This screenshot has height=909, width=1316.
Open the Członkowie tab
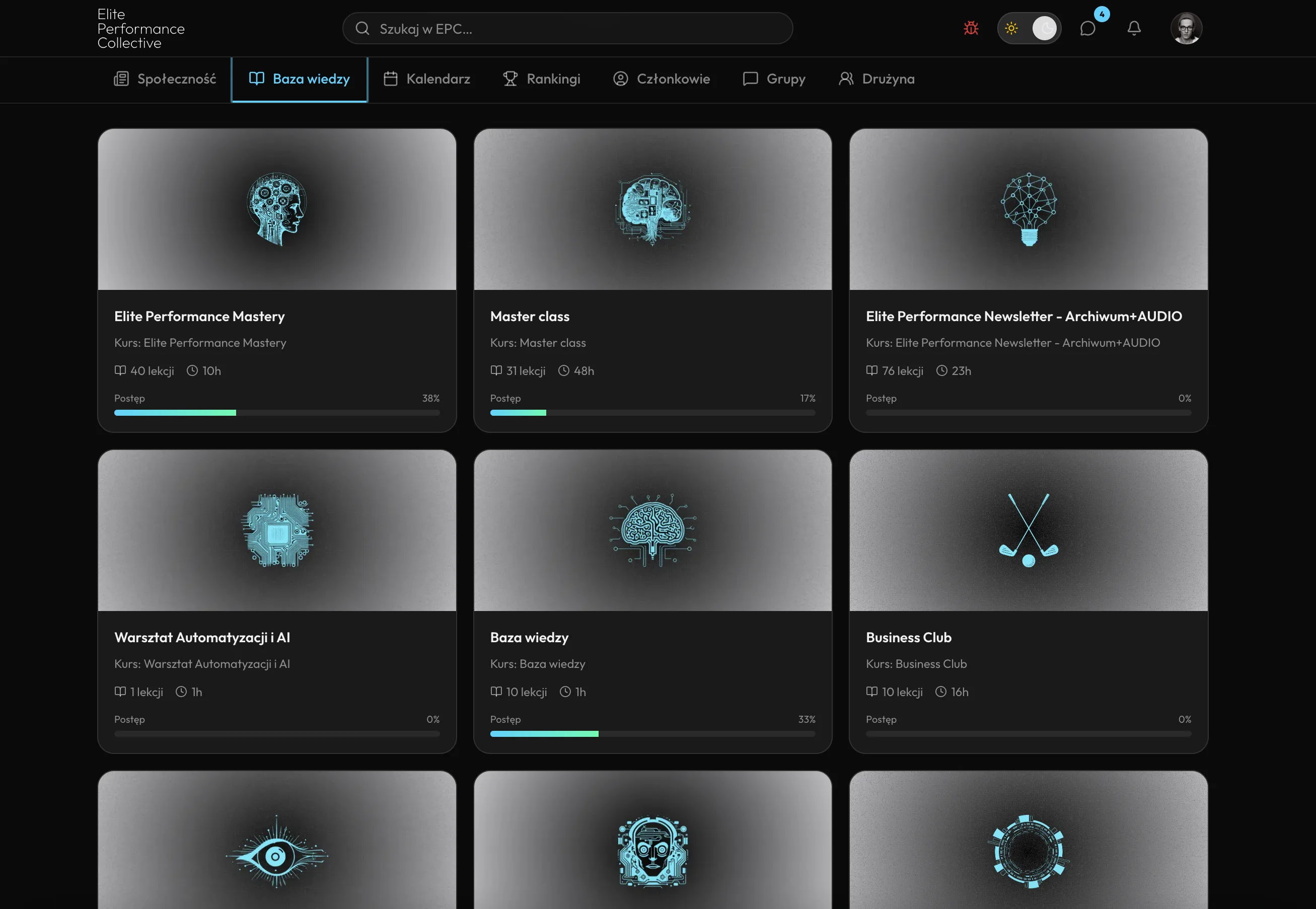(662, 79)
